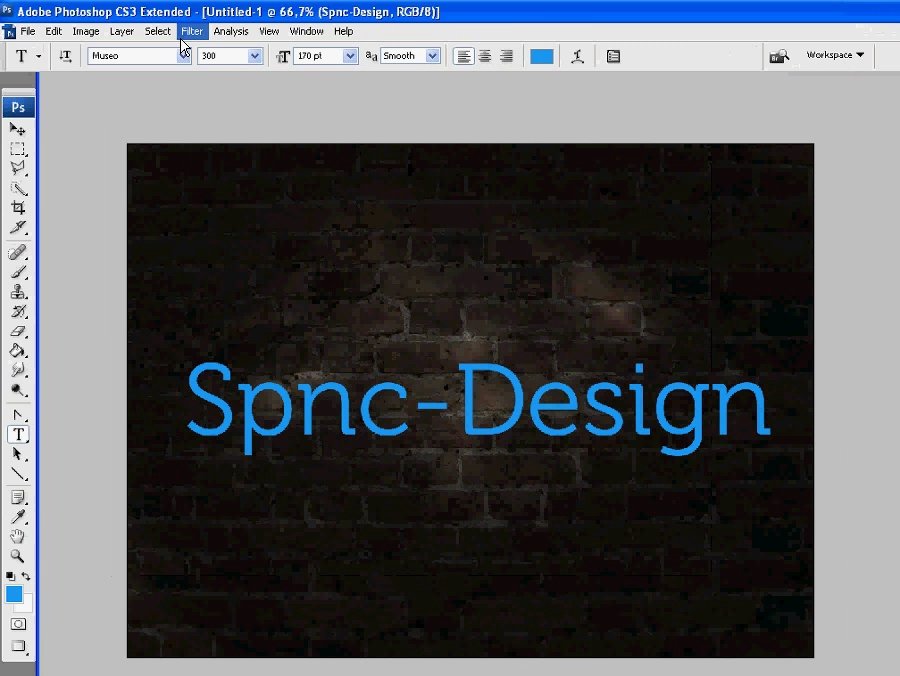Open the font size dropdown arrow
Viewport: 900px width, 676px height.
350,56
